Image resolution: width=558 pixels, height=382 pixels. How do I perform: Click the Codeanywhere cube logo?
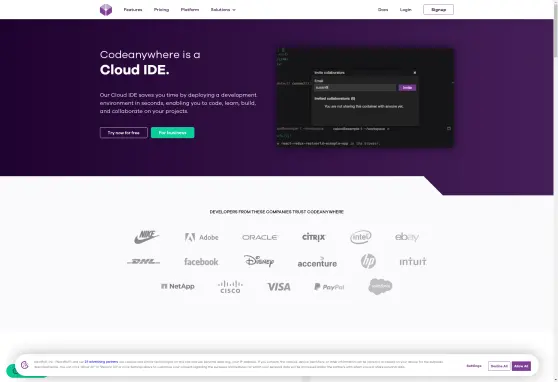click(x=106, y=10)
